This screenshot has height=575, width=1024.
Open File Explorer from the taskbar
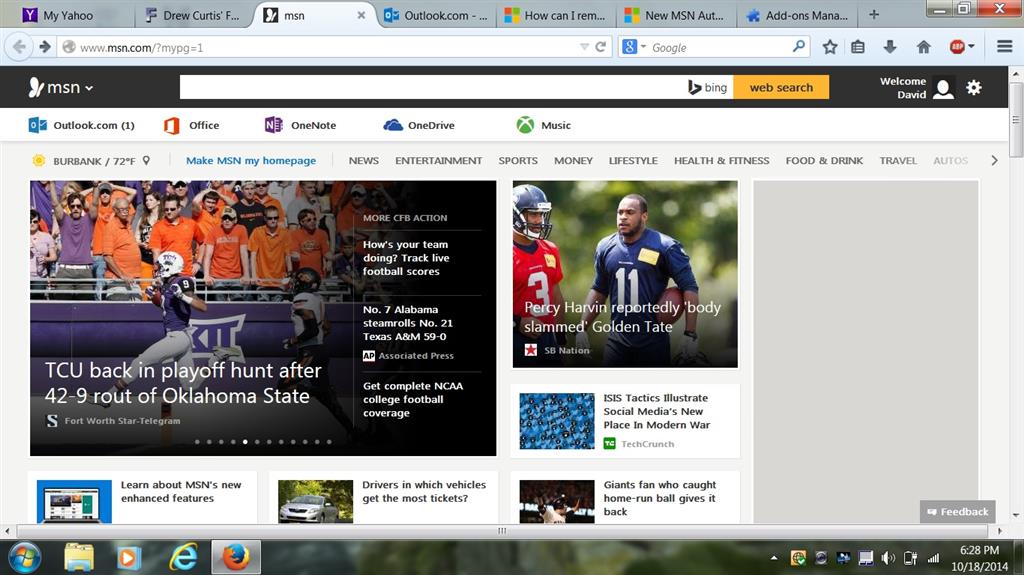(79, 557)
